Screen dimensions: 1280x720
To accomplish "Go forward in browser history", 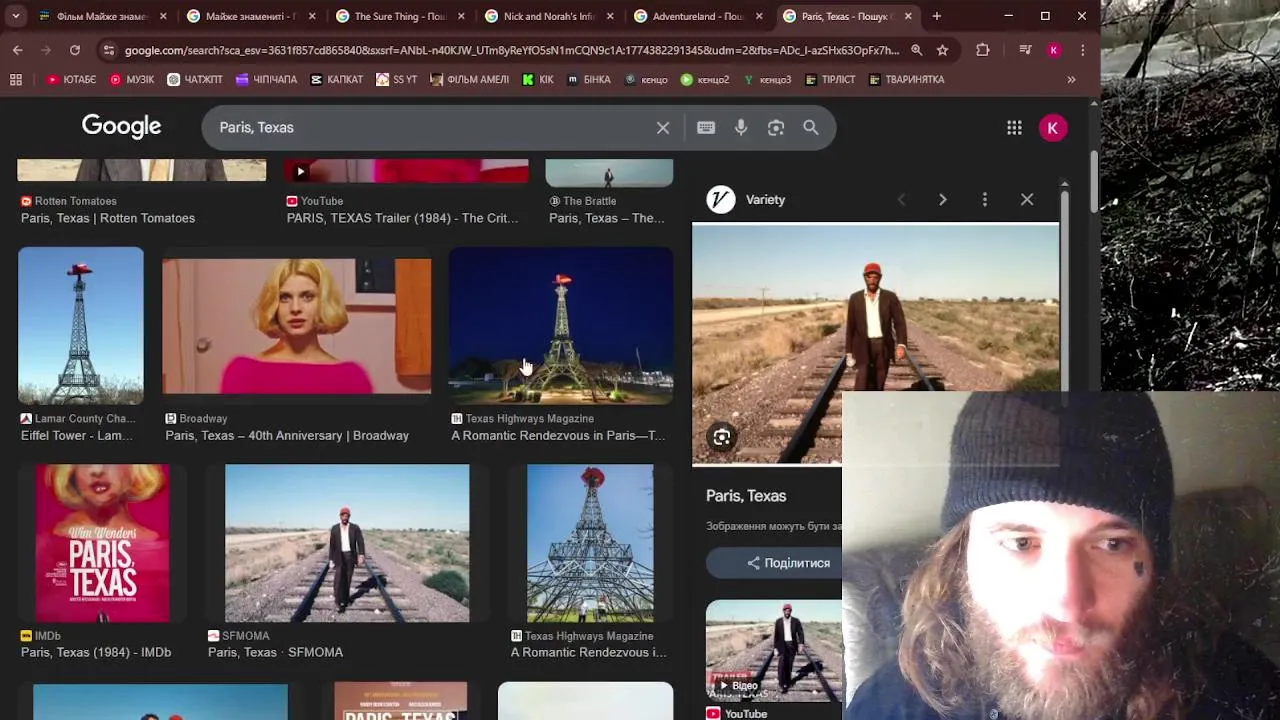I will tap(46, 50).
